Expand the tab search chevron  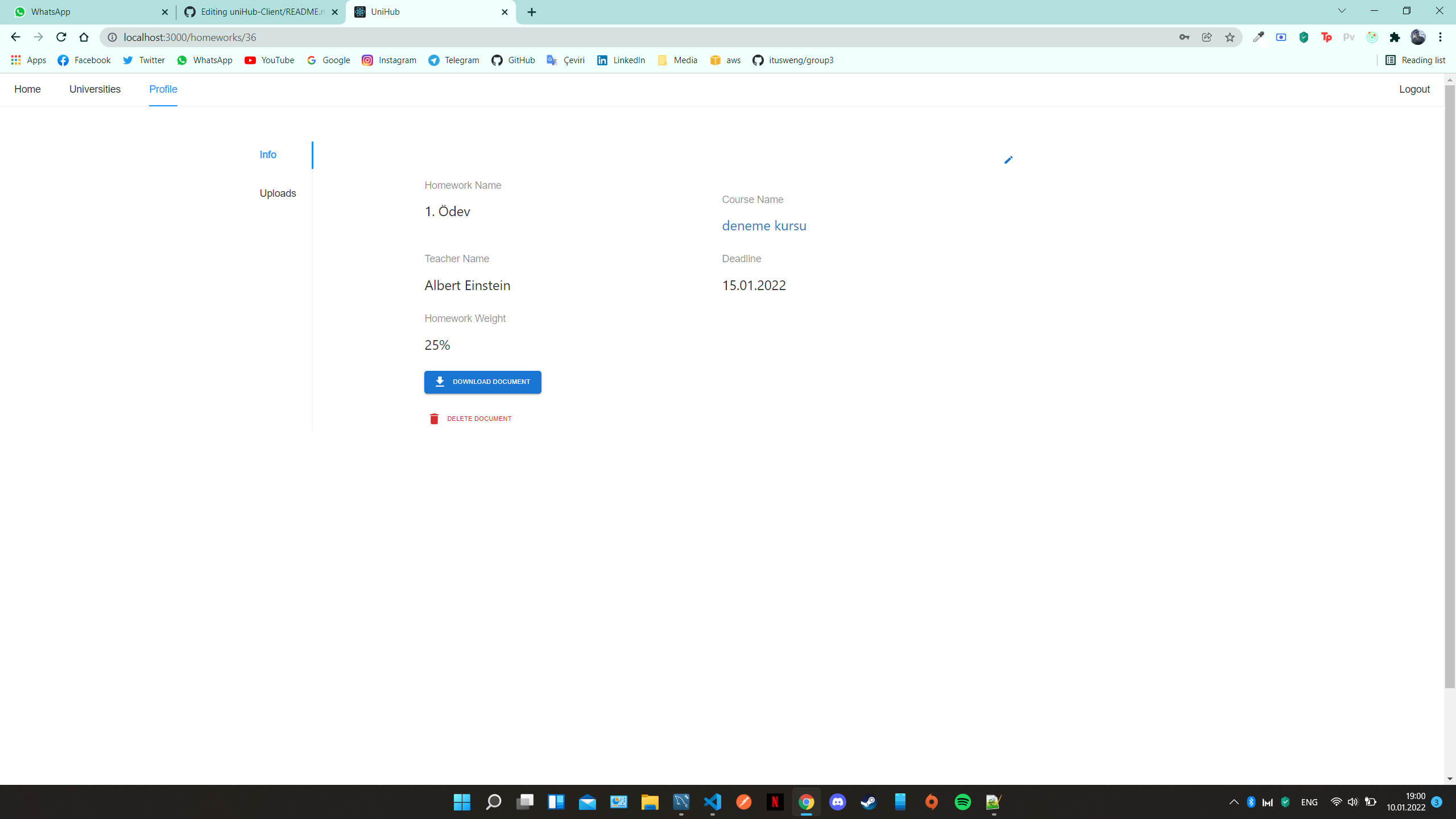click(1341, 11)
